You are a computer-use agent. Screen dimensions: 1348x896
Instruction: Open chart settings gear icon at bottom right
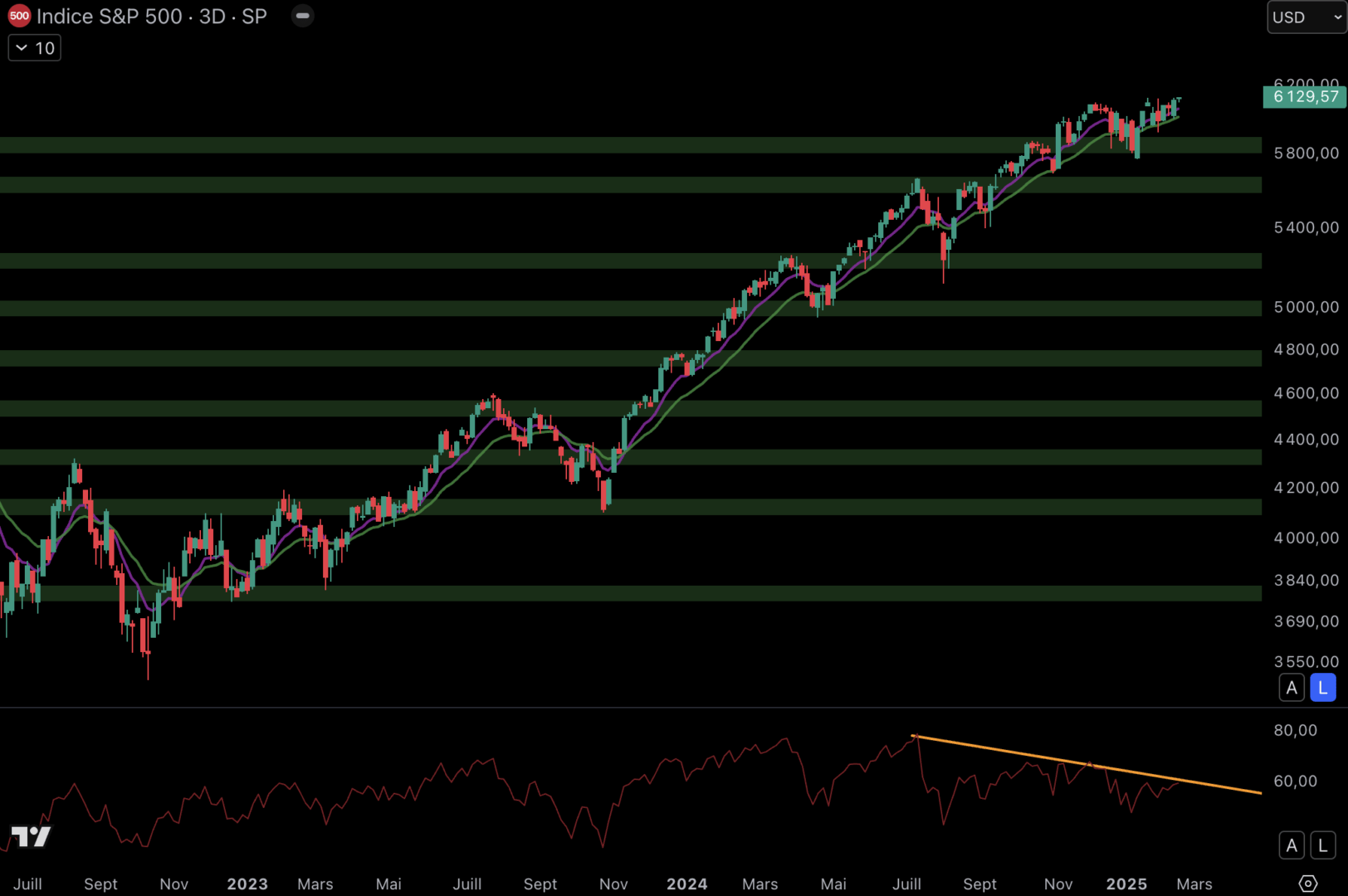pyautogui.click(x=1308, y=884)
